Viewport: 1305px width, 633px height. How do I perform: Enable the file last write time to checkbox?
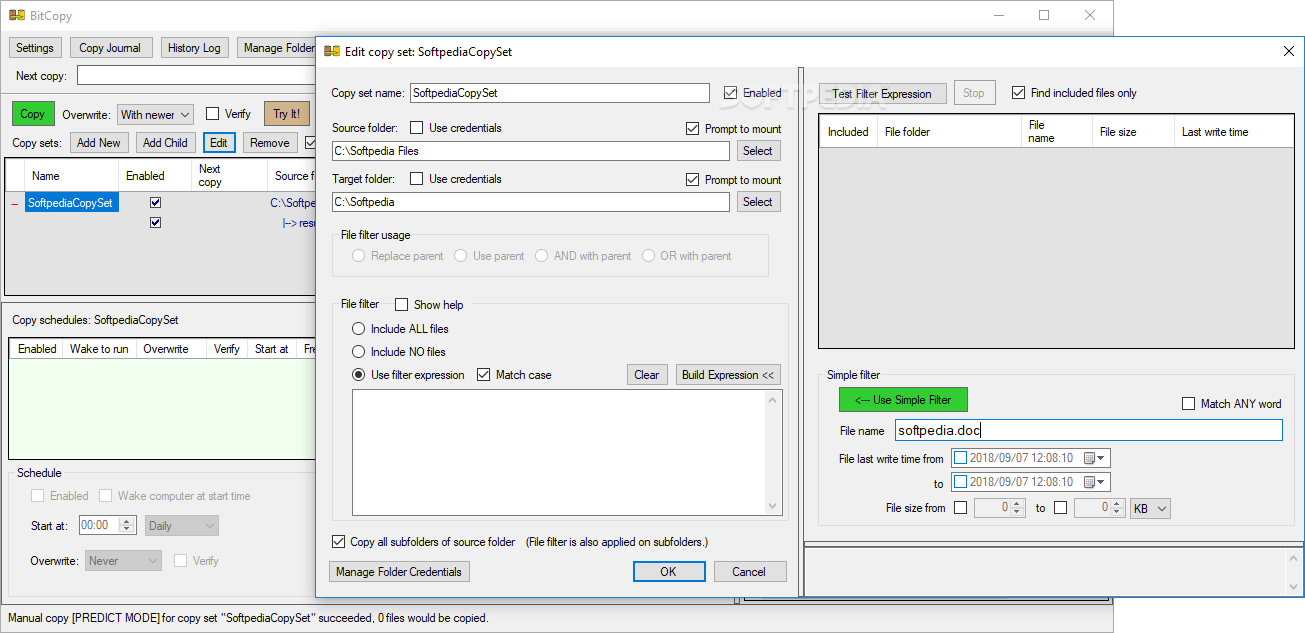[x=961, y=482]
